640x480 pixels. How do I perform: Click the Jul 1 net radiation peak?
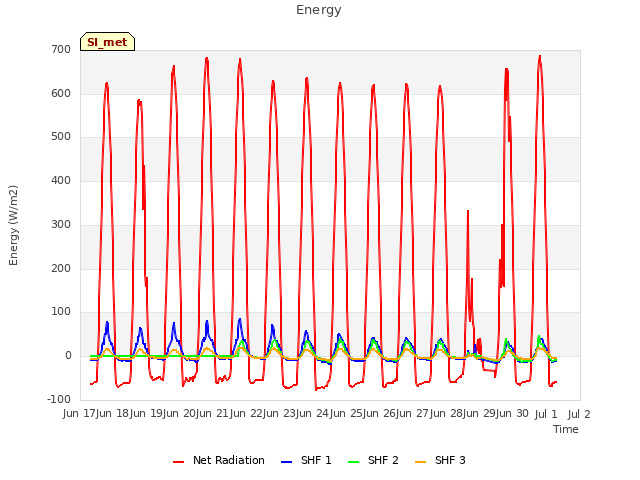[540, 56]
